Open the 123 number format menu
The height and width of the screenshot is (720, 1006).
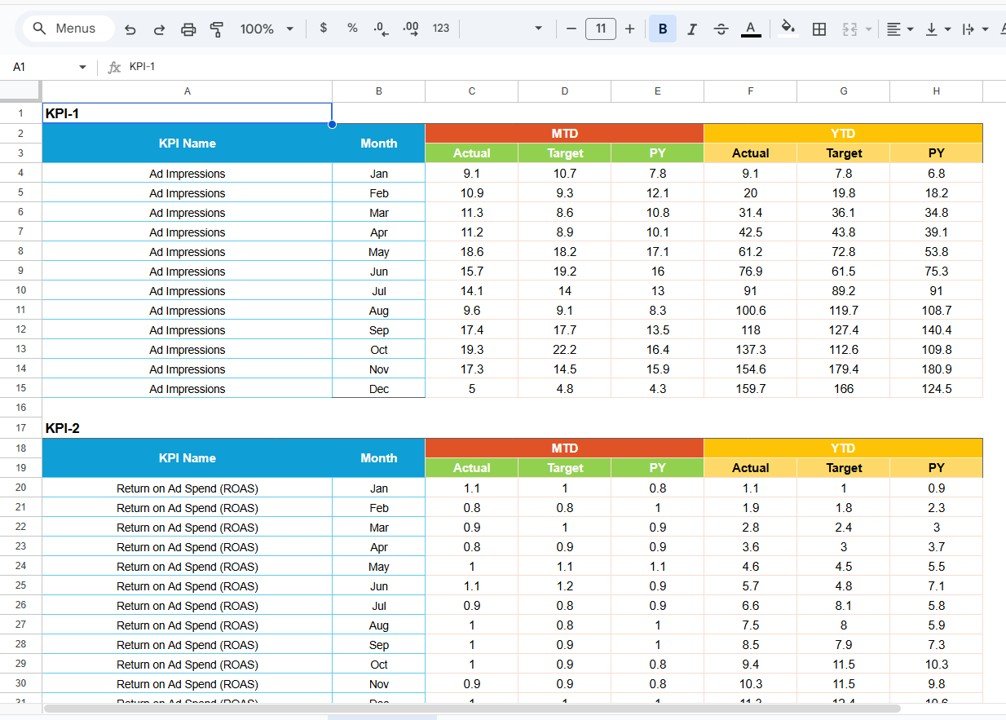click(x=440, y=28)
